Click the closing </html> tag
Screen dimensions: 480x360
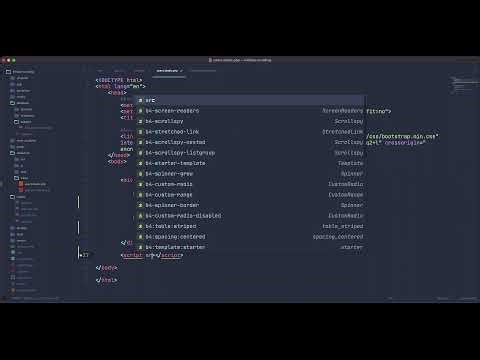click(x=106, y=280)
